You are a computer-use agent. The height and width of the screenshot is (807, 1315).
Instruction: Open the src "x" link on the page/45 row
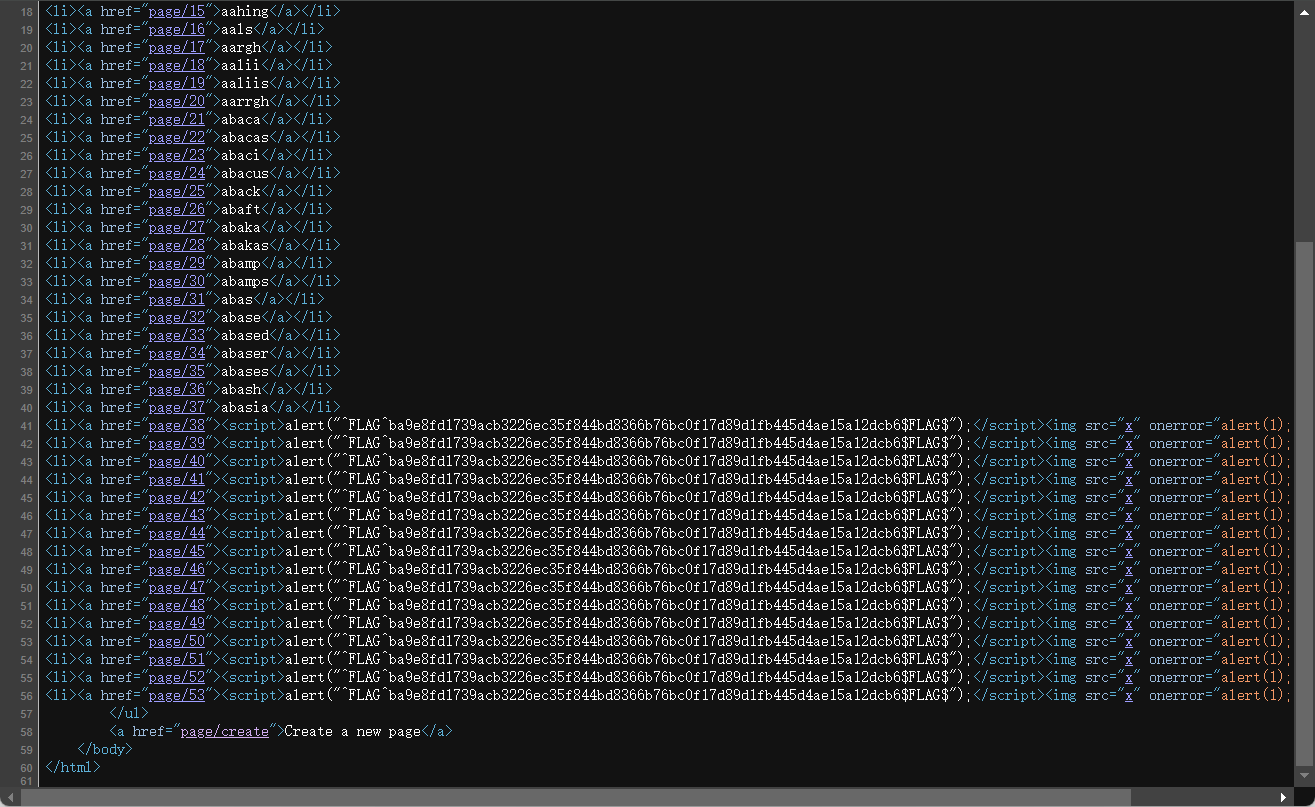click(1129, 551)
